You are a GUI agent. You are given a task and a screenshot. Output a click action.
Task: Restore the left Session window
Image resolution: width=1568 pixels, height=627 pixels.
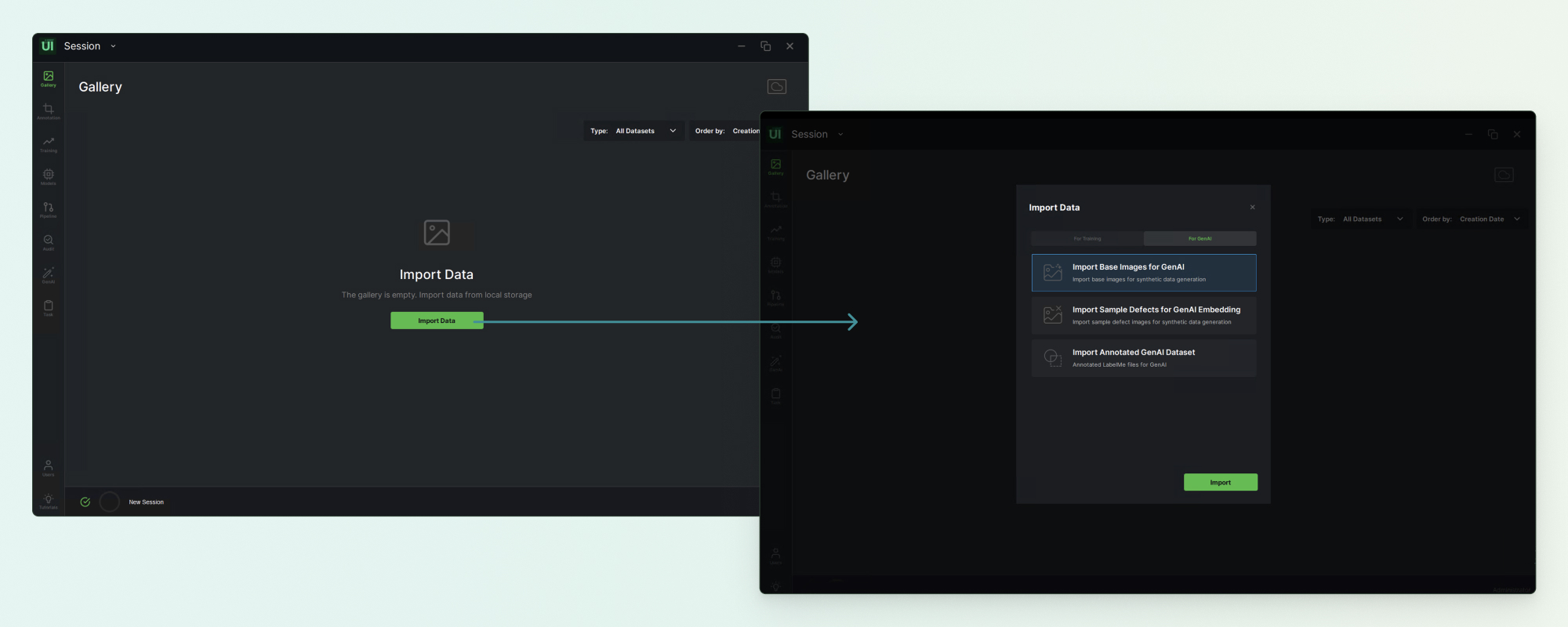[766, 46]
